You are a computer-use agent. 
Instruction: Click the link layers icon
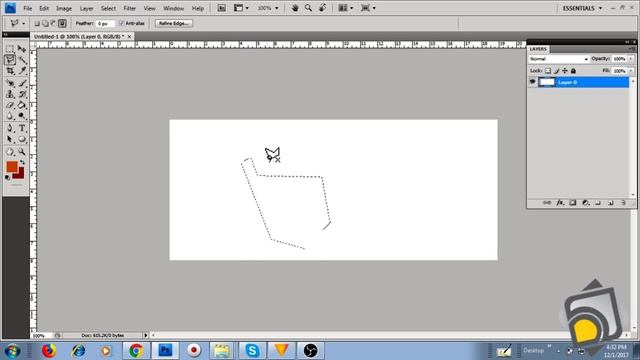[x=547, y=203]
